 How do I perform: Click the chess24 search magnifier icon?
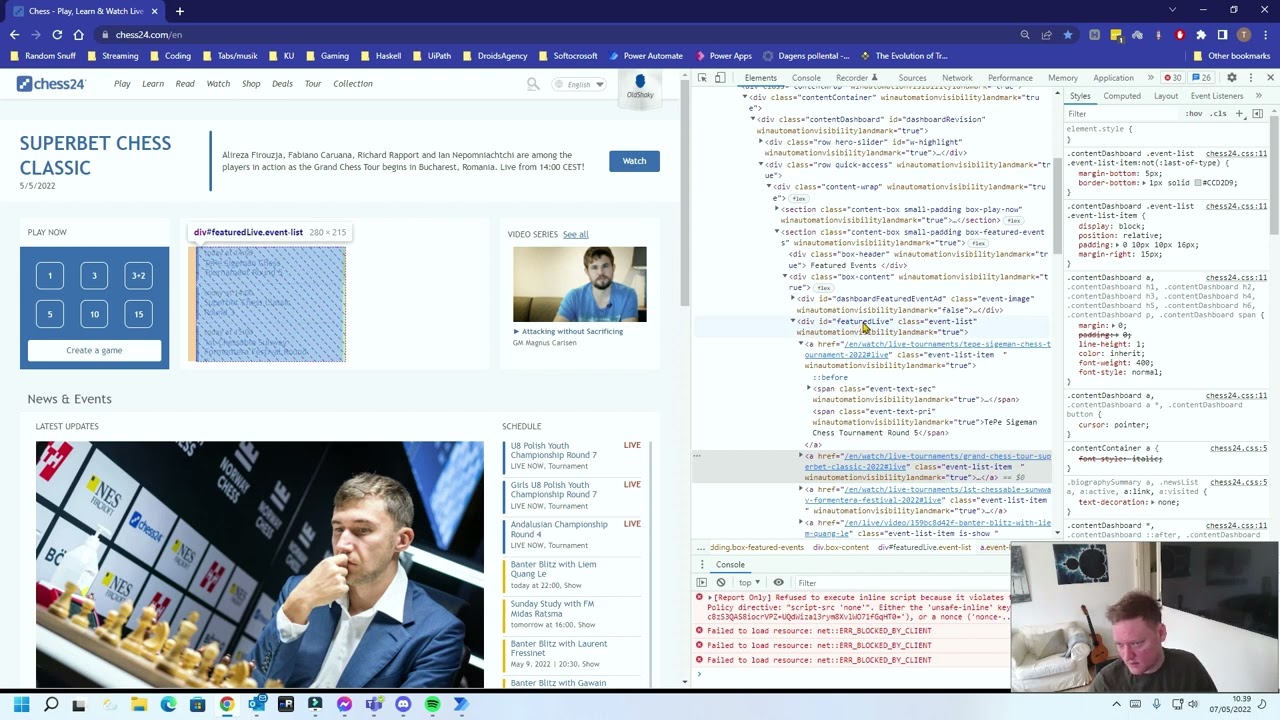click(x=533, y=84)
